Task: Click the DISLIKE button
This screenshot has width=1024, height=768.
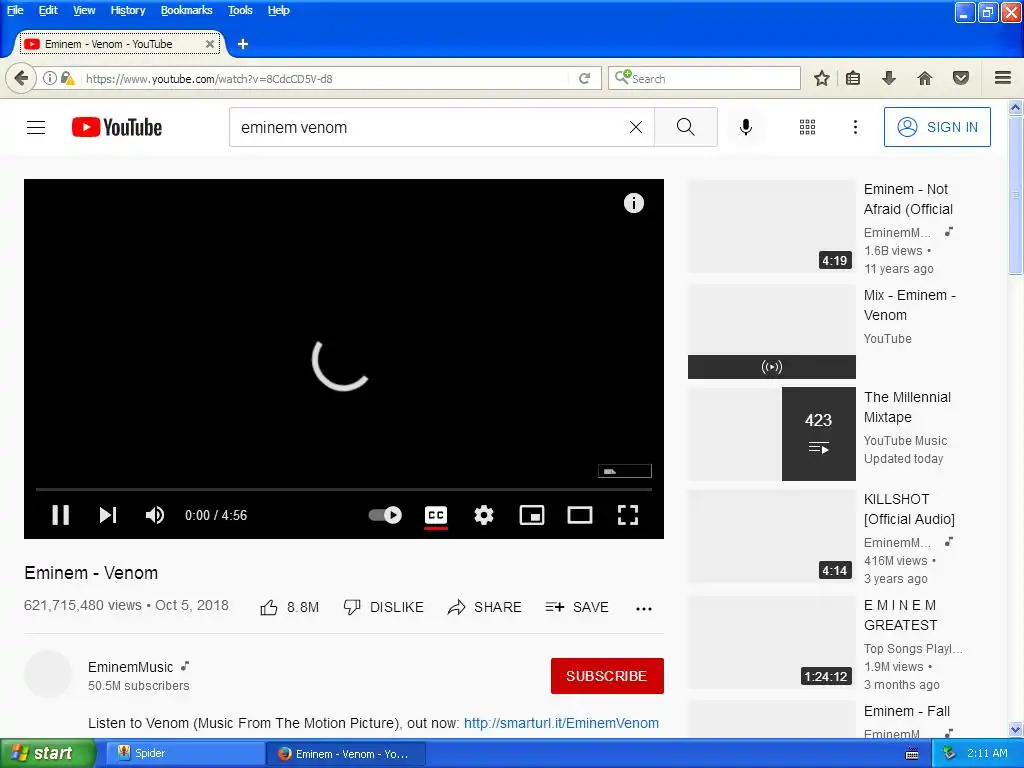Action: 383,607
